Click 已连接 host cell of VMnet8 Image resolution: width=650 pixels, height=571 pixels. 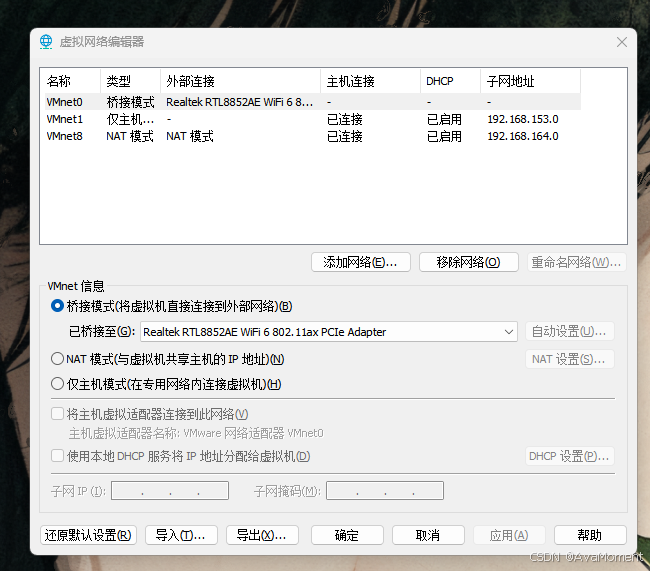click(x=345, y=136)
